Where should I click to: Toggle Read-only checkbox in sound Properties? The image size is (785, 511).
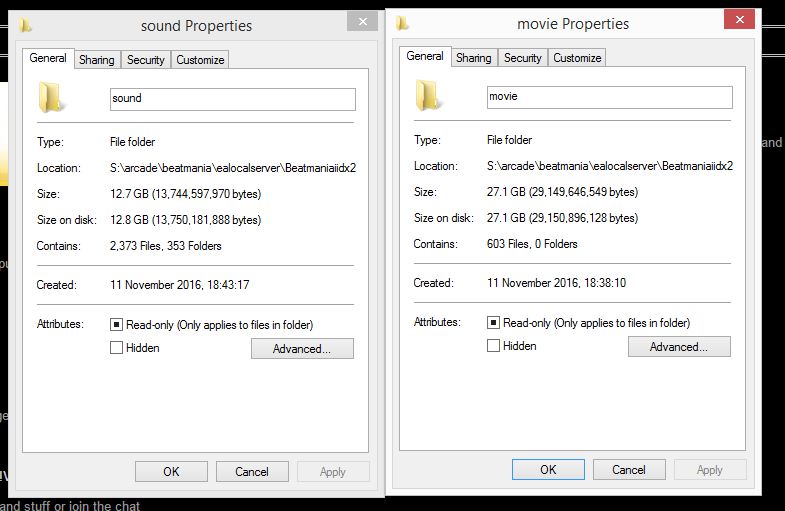click(x=116, y=325)
